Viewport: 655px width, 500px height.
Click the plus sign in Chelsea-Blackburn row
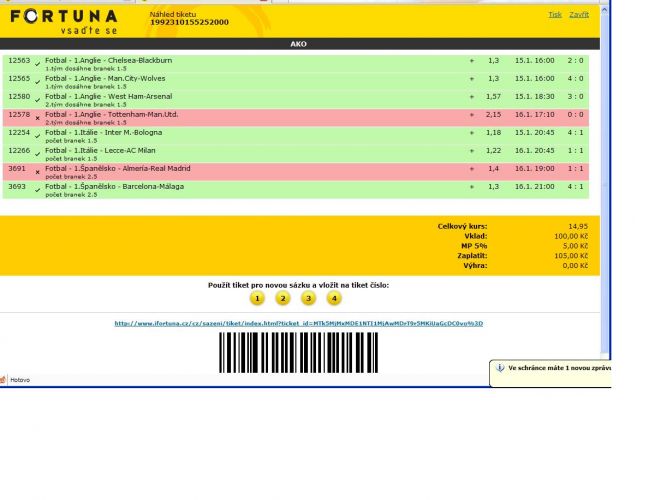coord(472,61)
